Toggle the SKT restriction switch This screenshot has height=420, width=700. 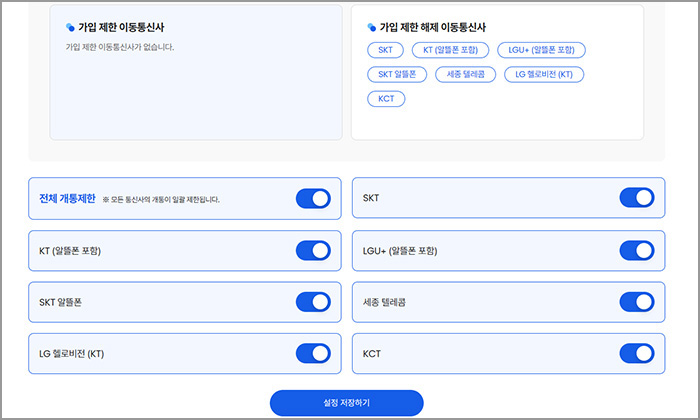tap(637, 198)
